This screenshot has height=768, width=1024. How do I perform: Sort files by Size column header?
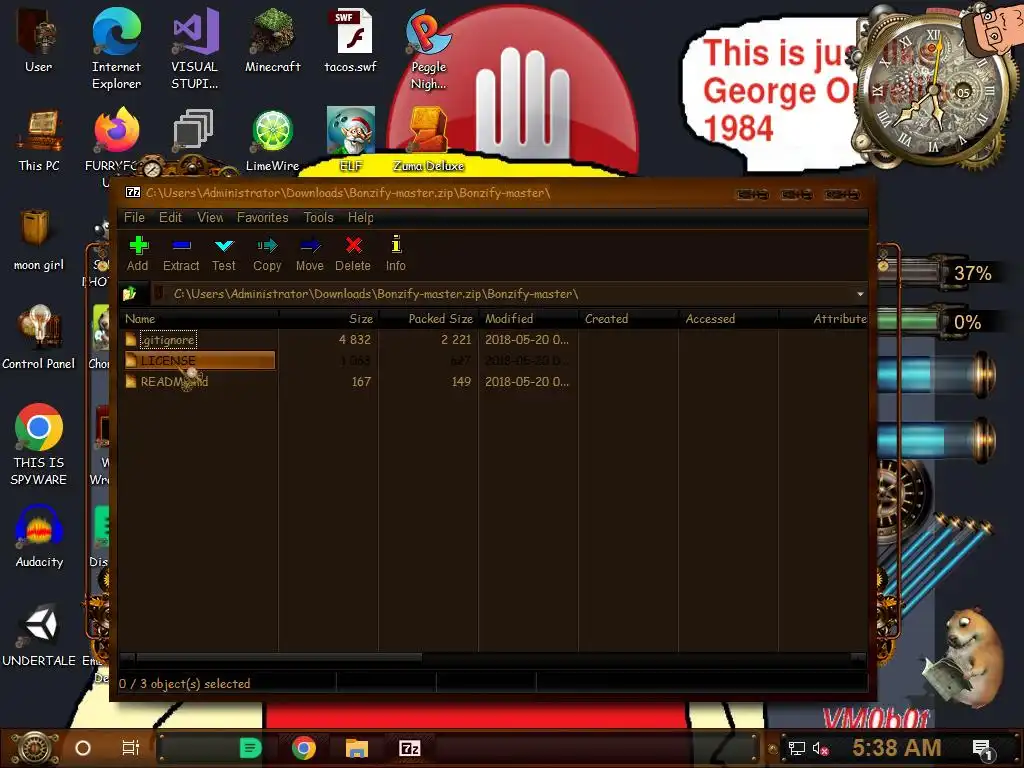[x=328, y=319]
